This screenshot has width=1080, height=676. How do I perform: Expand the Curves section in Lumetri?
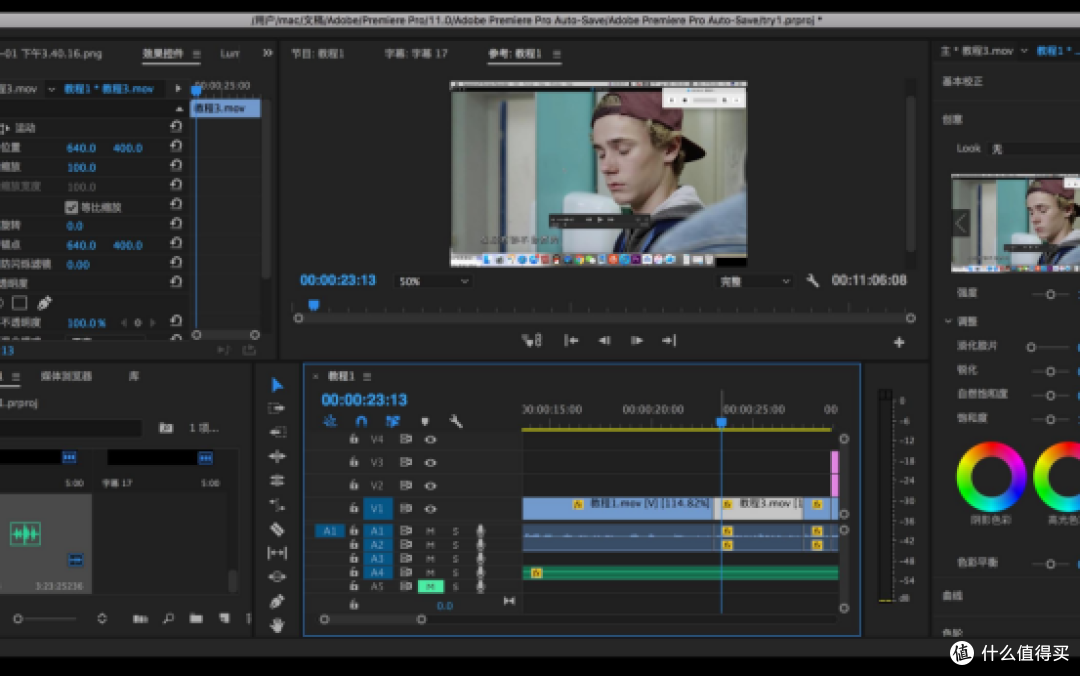[x=953, y=596]
